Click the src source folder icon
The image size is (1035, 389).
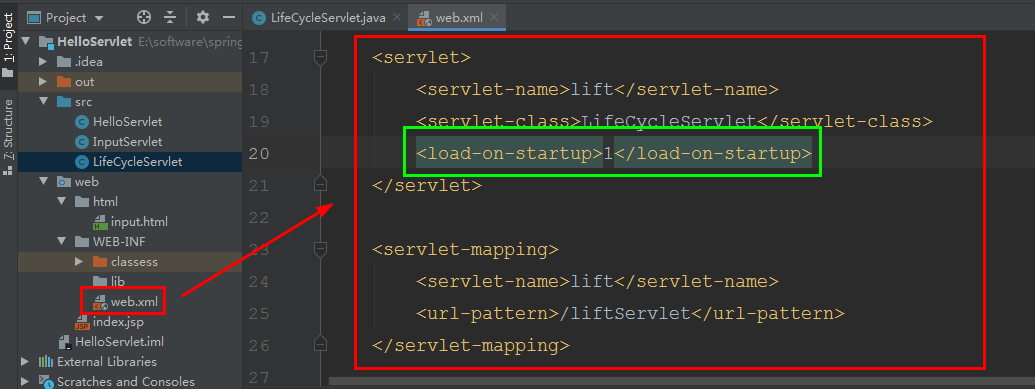coord(64,102)
